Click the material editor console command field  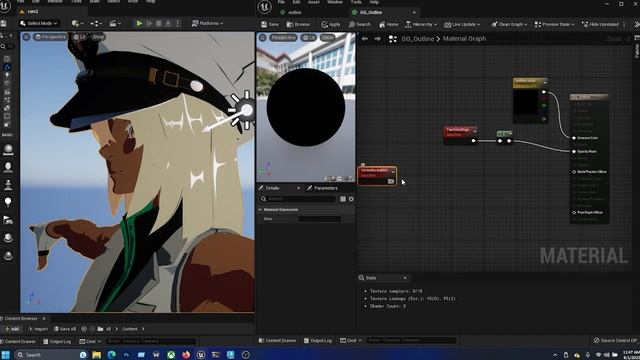coord(411,340)
